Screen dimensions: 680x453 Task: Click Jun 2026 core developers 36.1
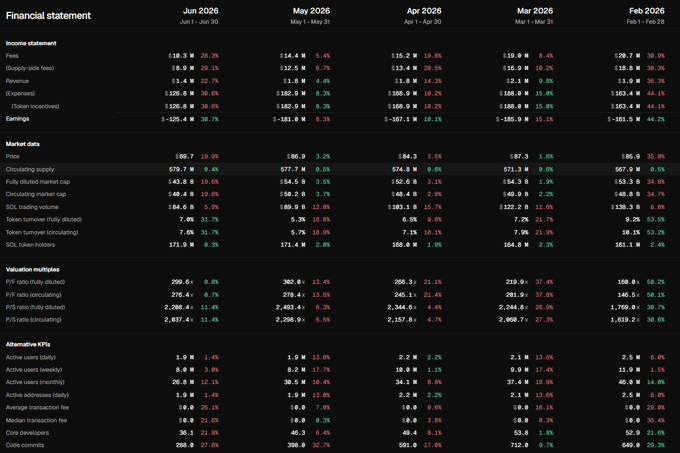[186, 433]
